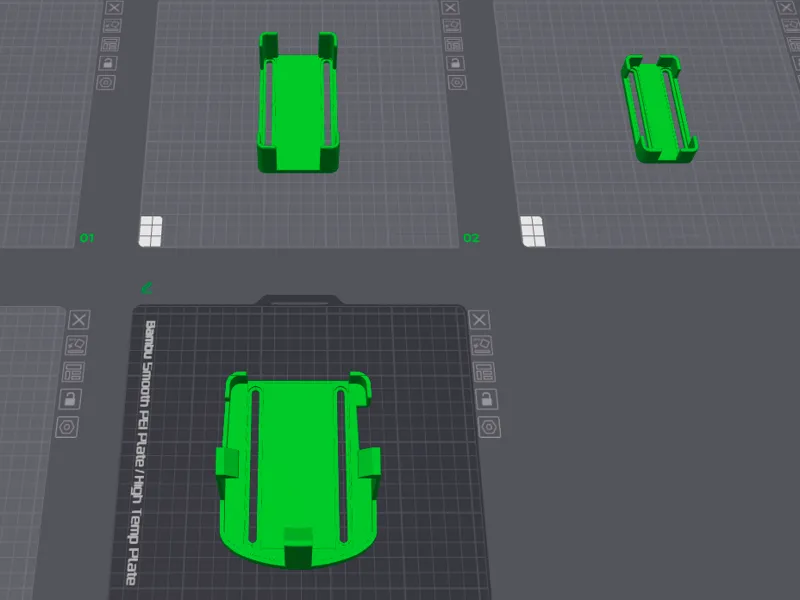Arrange objects on the empty bottom-left plate
Viewport: 800px width, 600px height.
tap(73, 372)
